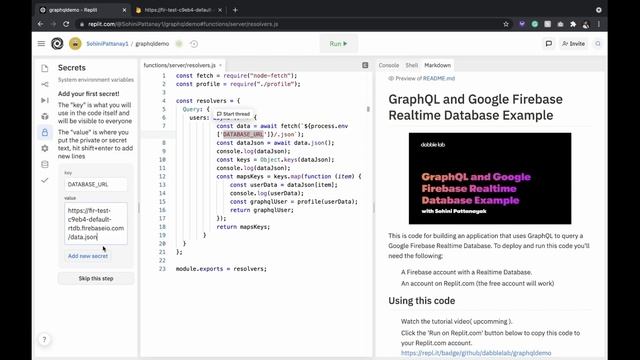Click the graphqldemo repl name
Screen dimensions: 640x360
point(152,44)
